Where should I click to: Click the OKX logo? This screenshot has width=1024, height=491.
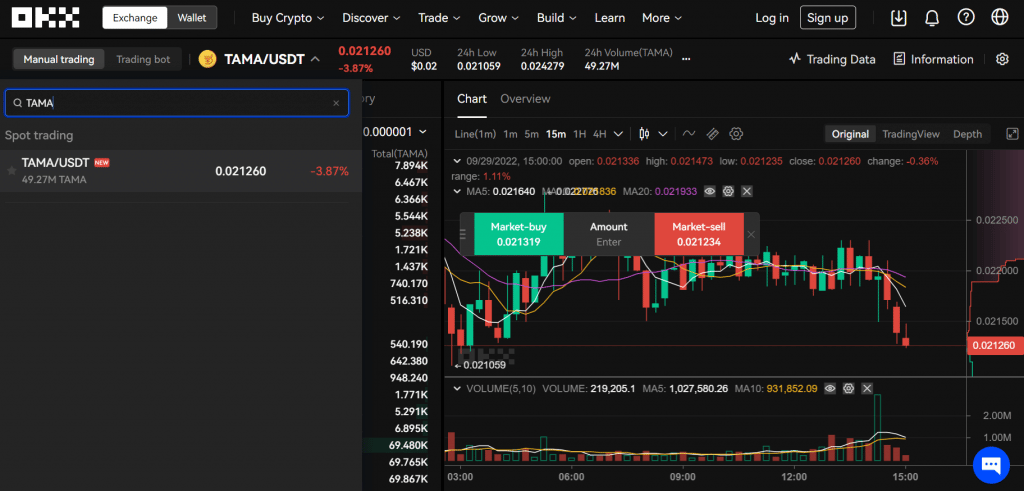point(46,18)
